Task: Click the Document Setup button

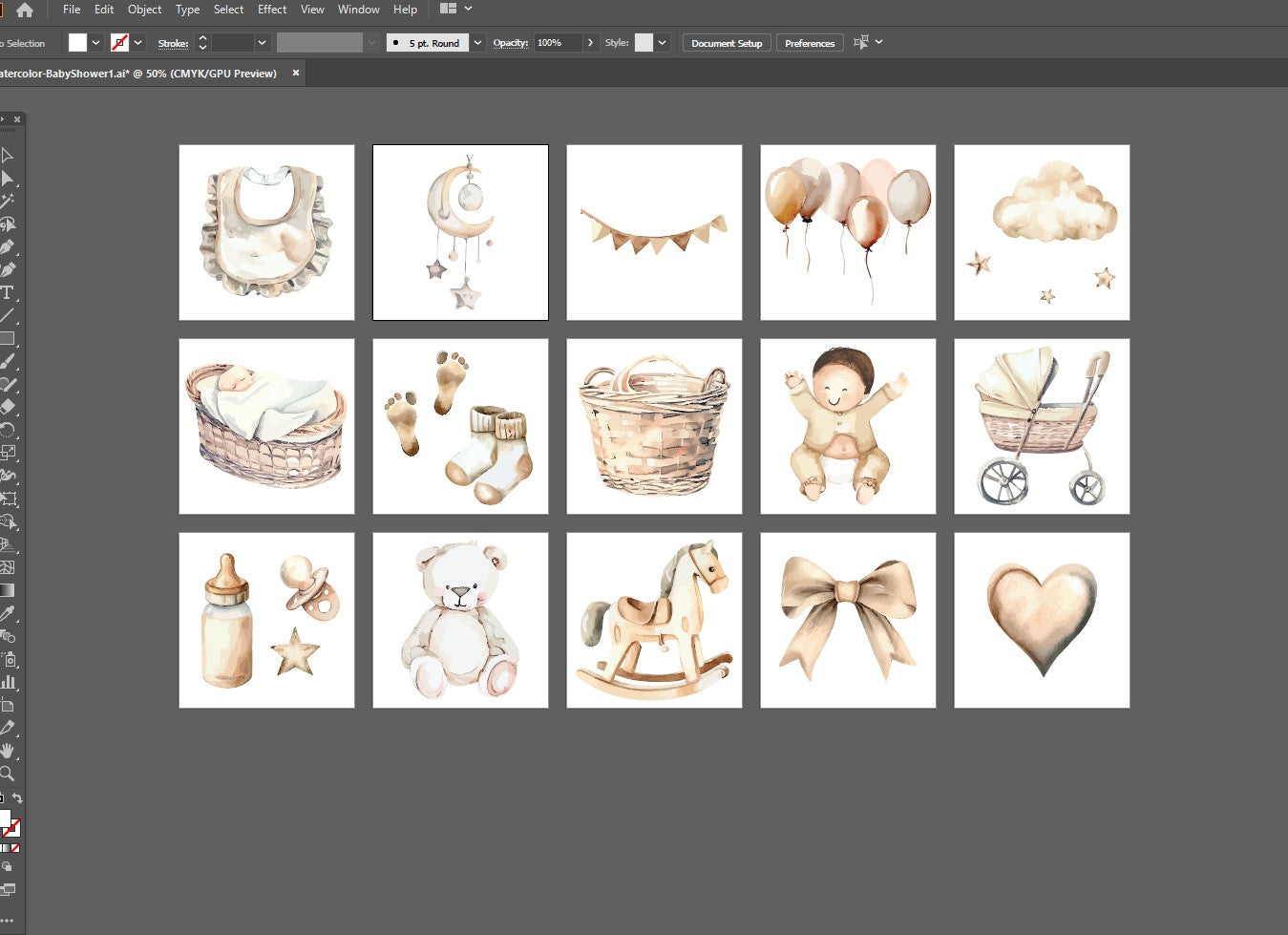Action: [x=726, y=43]
